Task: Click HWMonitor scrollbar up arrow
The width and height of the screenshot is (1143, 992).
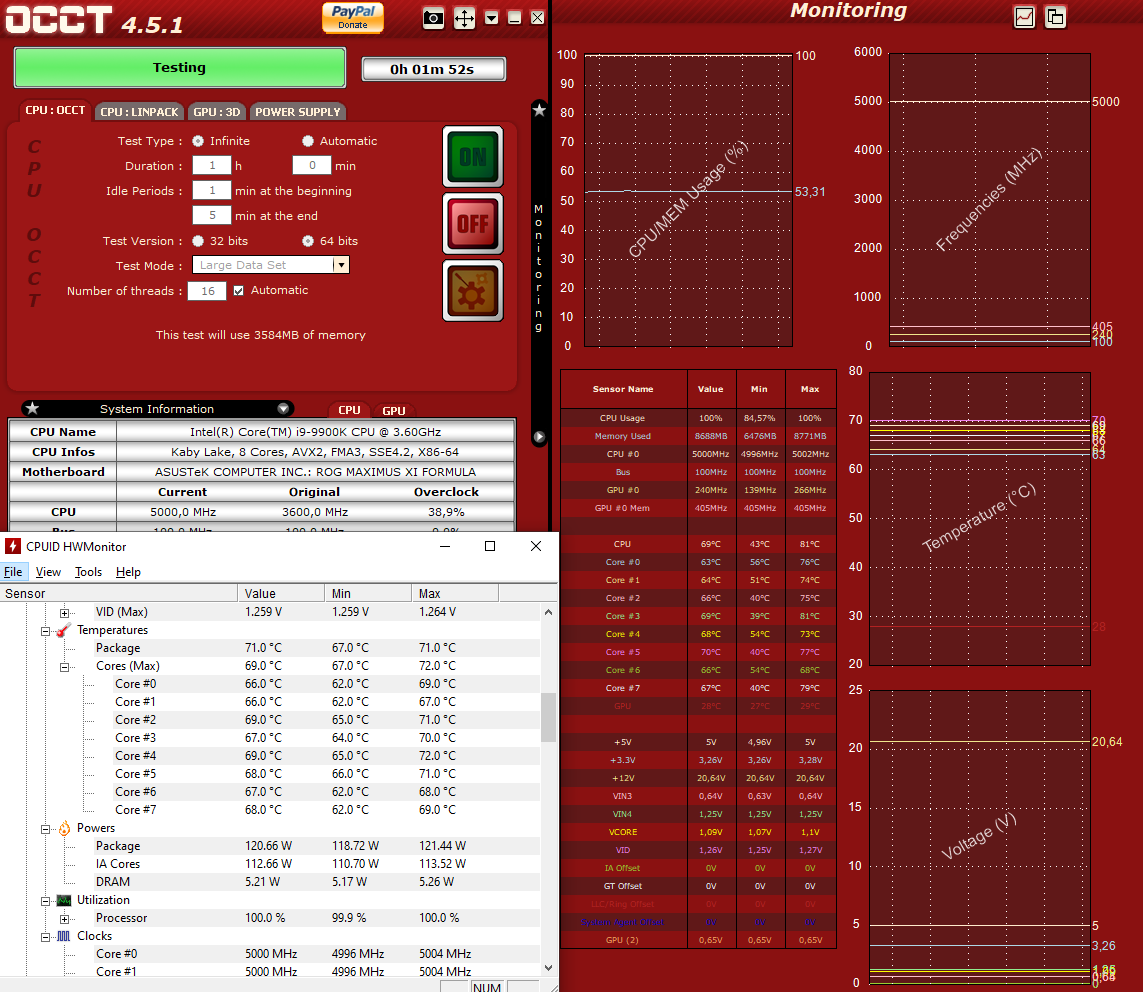Action: 548,612
